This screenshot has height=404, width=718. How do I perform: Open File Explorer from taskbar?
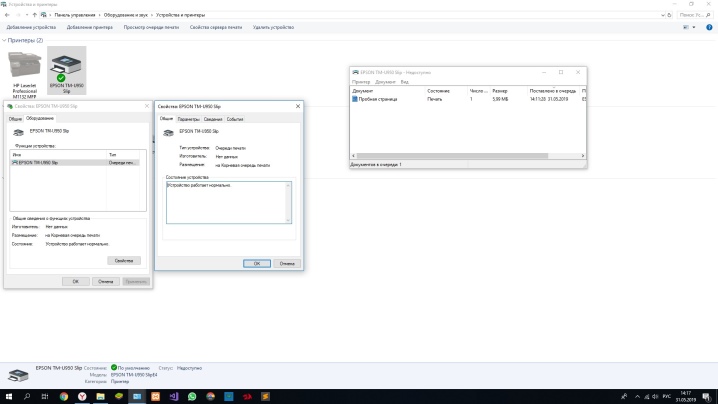[x=100, y=397]
